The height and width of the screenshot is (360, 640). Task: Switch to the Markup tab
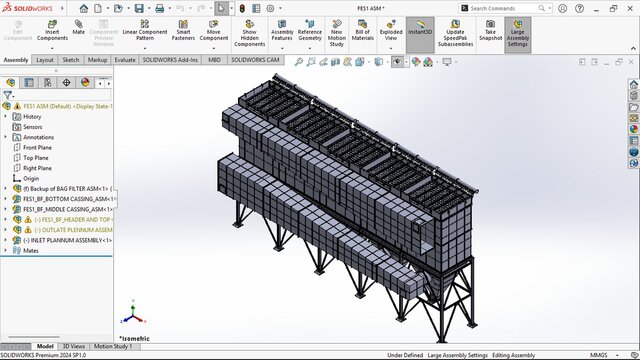pos(98,60)
